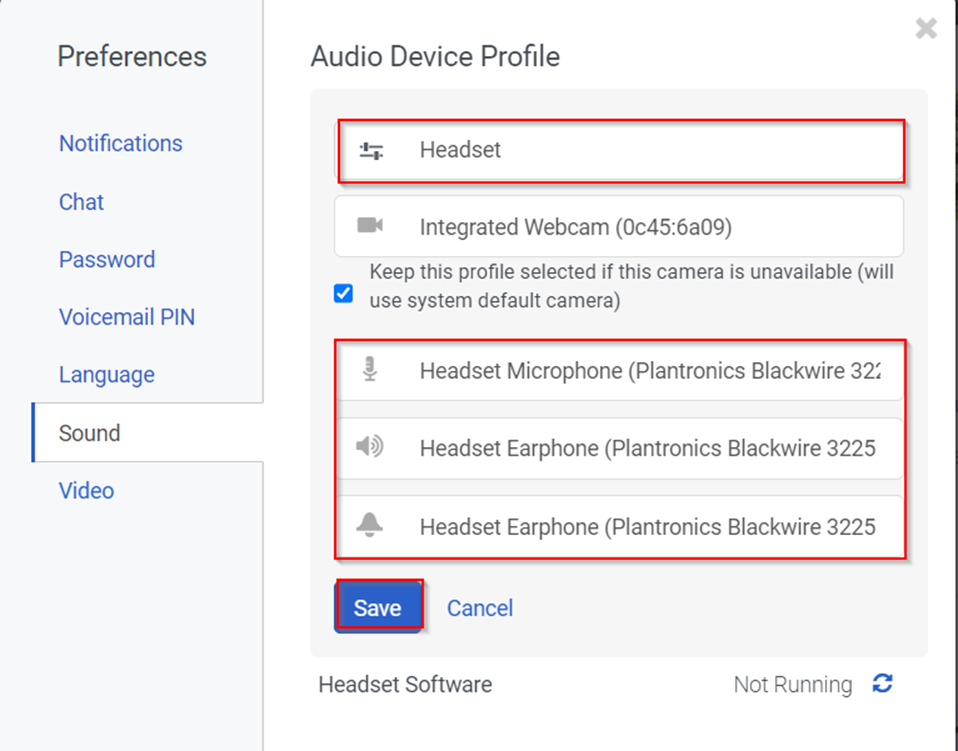Uncheck Keep this profile selected checkbox
The image size is (958, 751).
pos(344,294)
